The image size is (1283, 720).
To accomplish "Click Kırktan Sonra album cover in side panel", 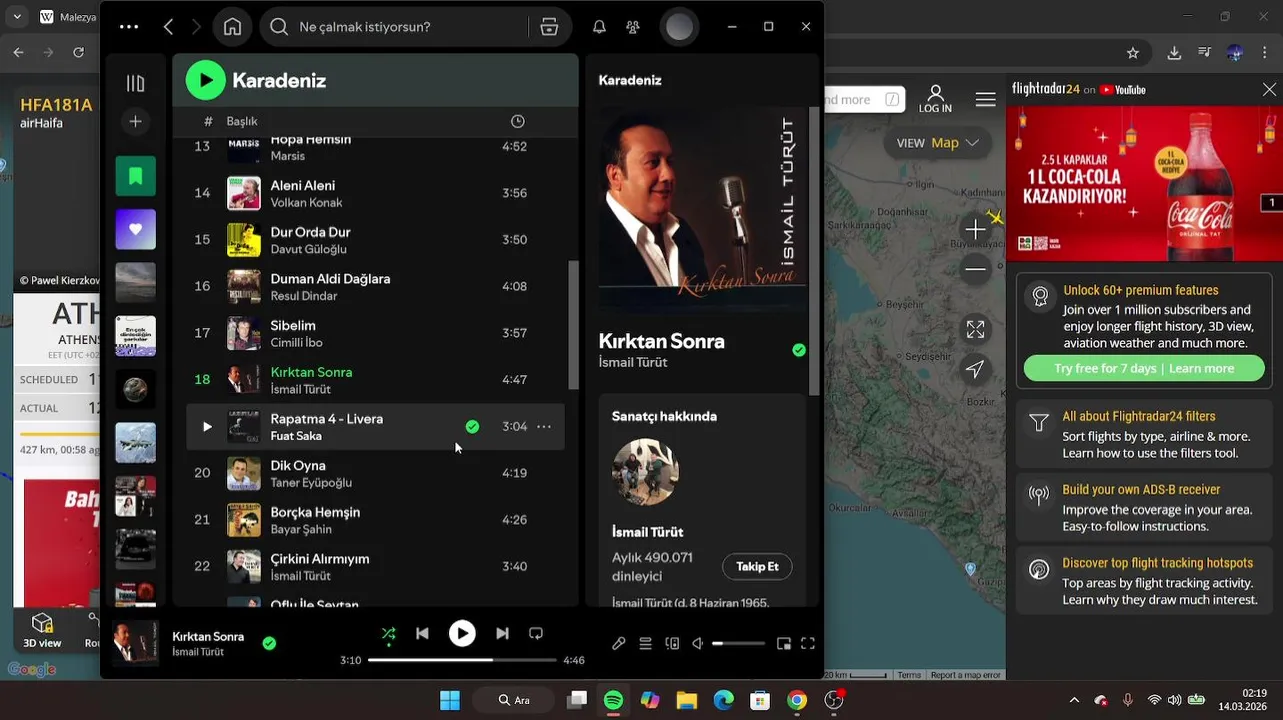I will point(702,210).
